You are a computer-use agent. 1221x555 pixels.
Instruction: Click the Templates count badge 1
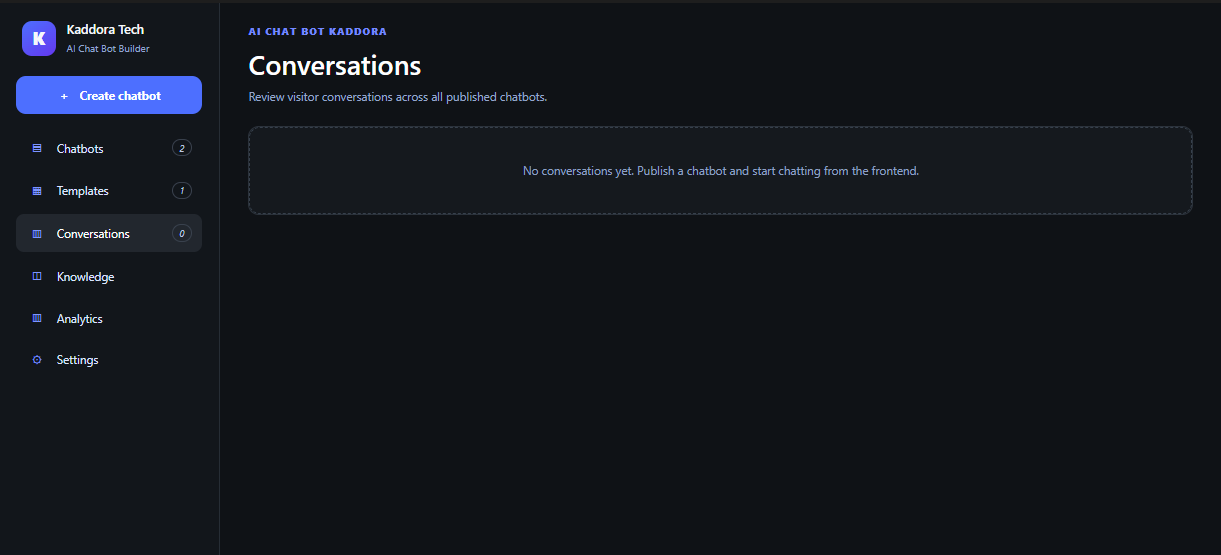181,191
